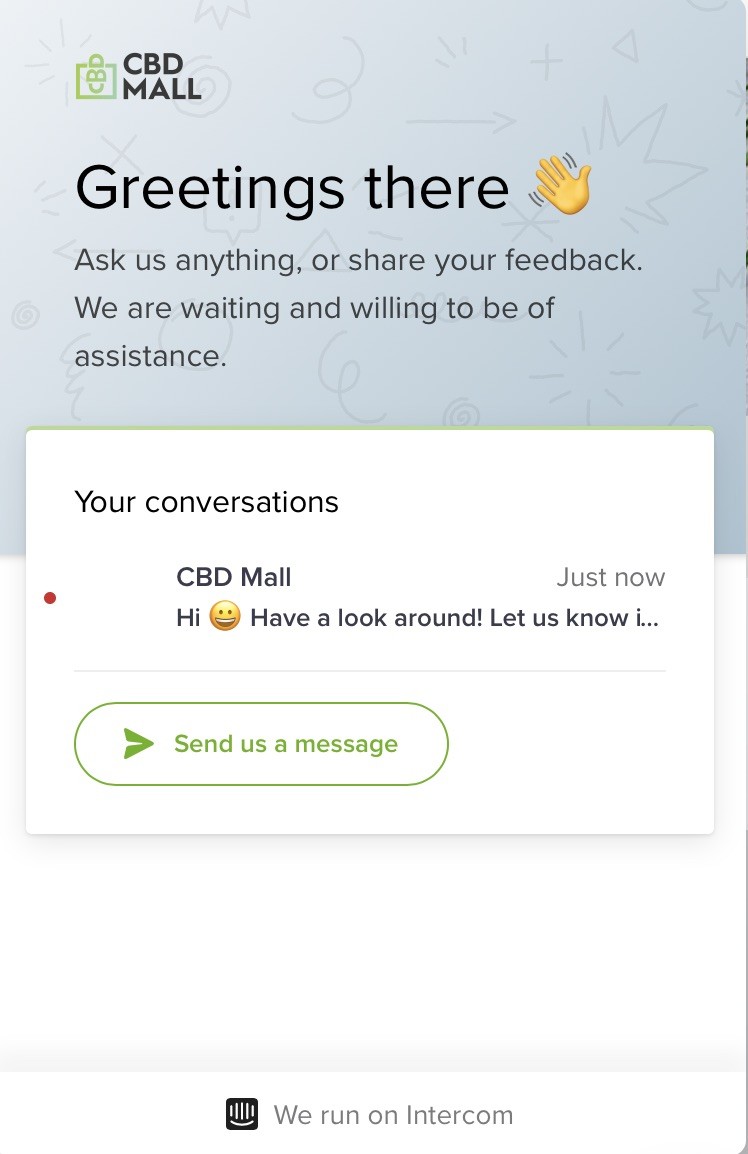The width and height of the screenshot is (748, 1154).
Task: Click the Intercom logo icon in footer
Action: [241, 1114]
